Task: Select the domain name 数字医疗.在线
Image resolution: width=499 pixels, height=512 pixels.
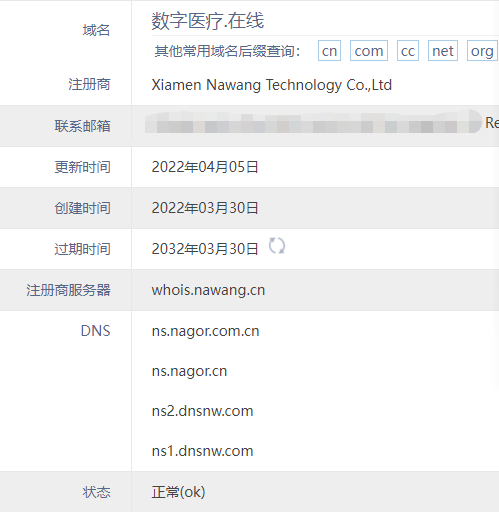Action: click(x=208, y=21)
